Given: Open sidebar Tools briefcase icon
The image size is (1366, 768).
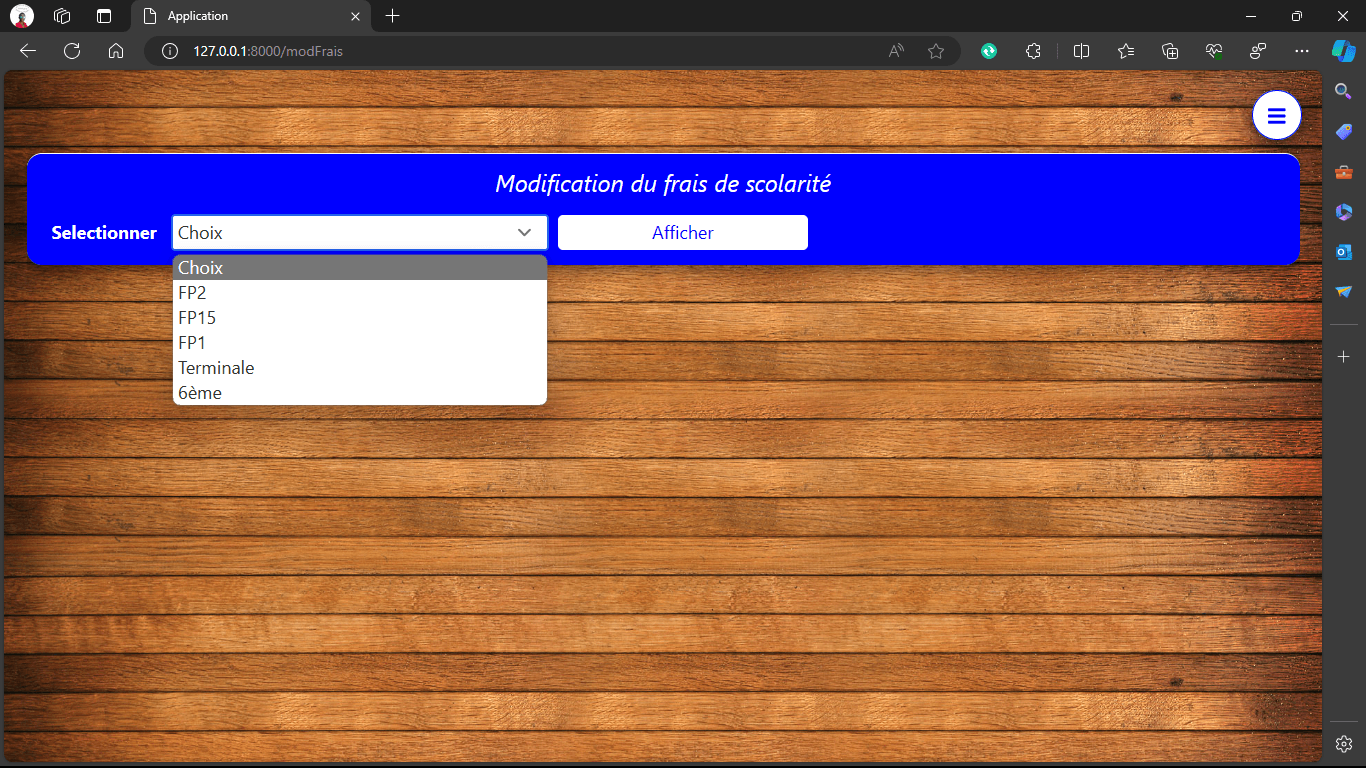Looking at the screenshot, I should point(1344,172).
